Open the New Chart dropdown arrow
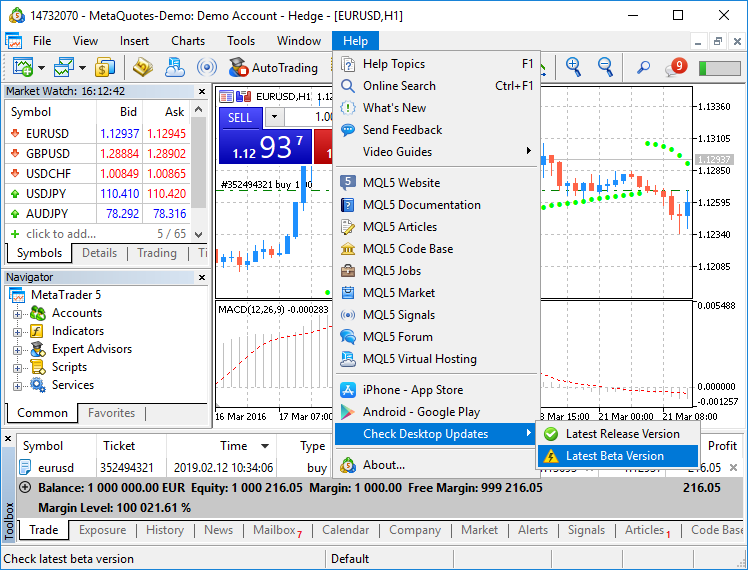The width and height of the screenshot is (748, 570). click(42, 68)
